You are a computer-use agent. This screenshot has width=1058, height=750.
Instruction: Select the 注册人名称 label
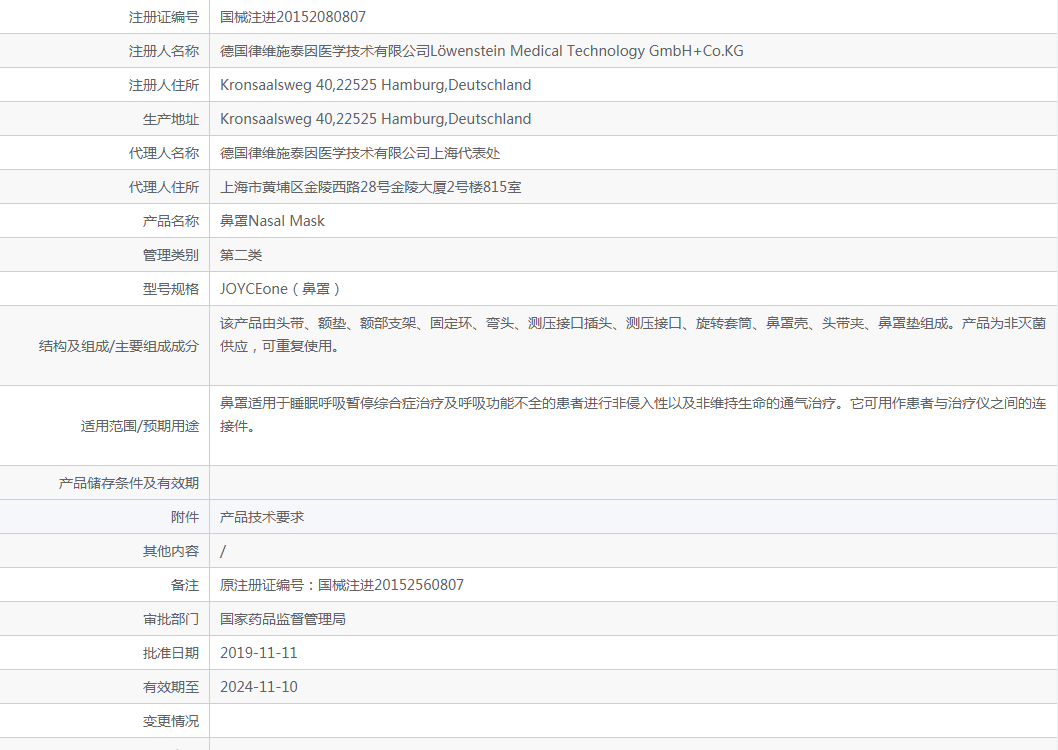(x=164, y=51)
